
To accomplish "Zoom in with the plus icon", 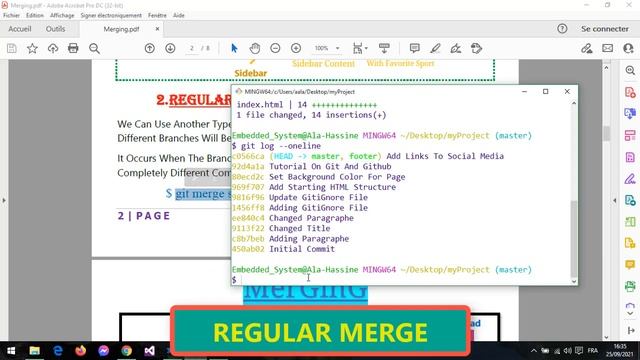I will pos(296,49).
